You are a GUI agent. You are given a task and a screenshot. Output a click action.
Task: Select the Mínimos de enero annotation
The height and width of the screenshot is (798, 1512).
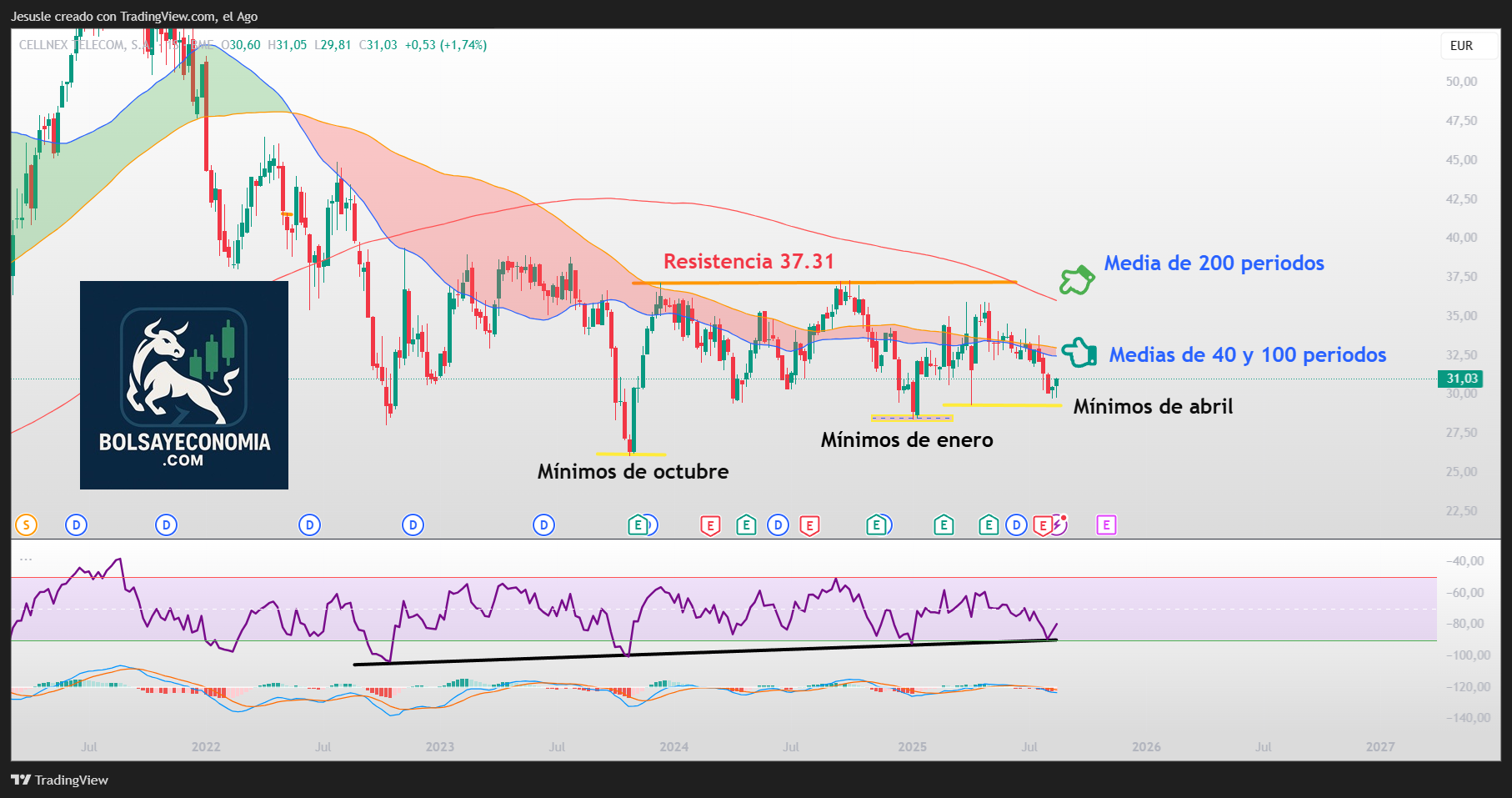coord(907,440)
